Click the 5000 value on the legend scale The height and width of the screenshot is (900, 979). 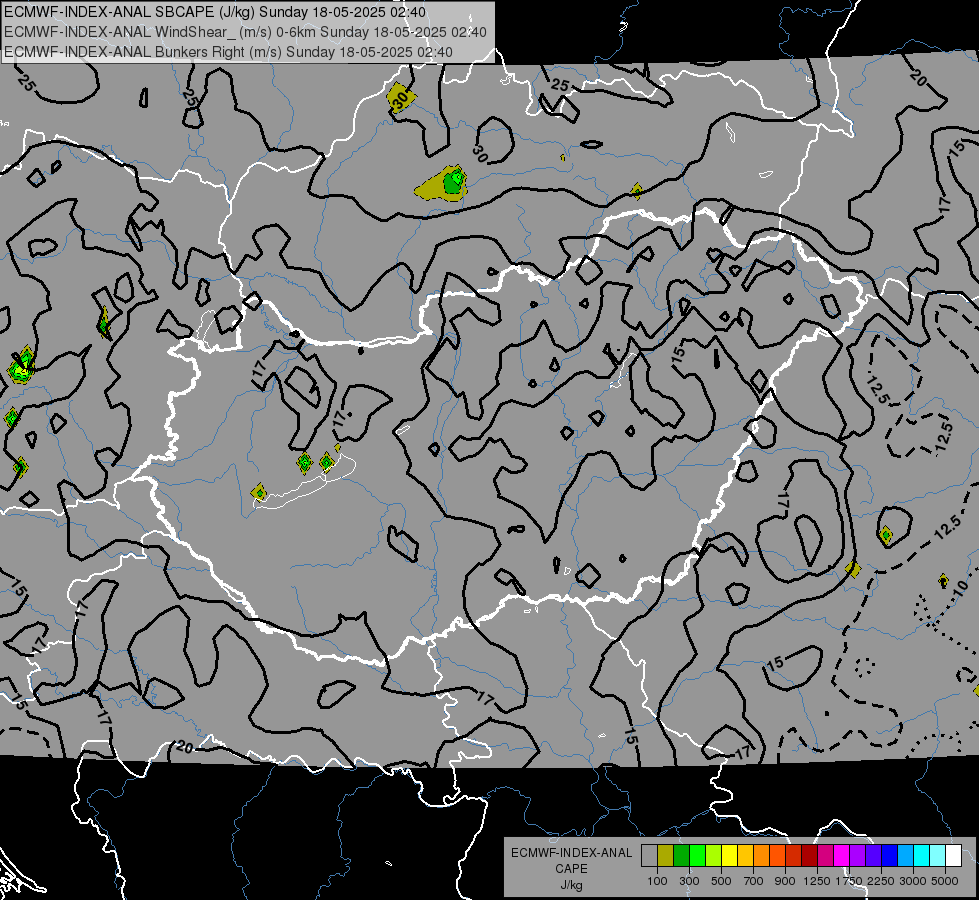[x=945, y=881]
